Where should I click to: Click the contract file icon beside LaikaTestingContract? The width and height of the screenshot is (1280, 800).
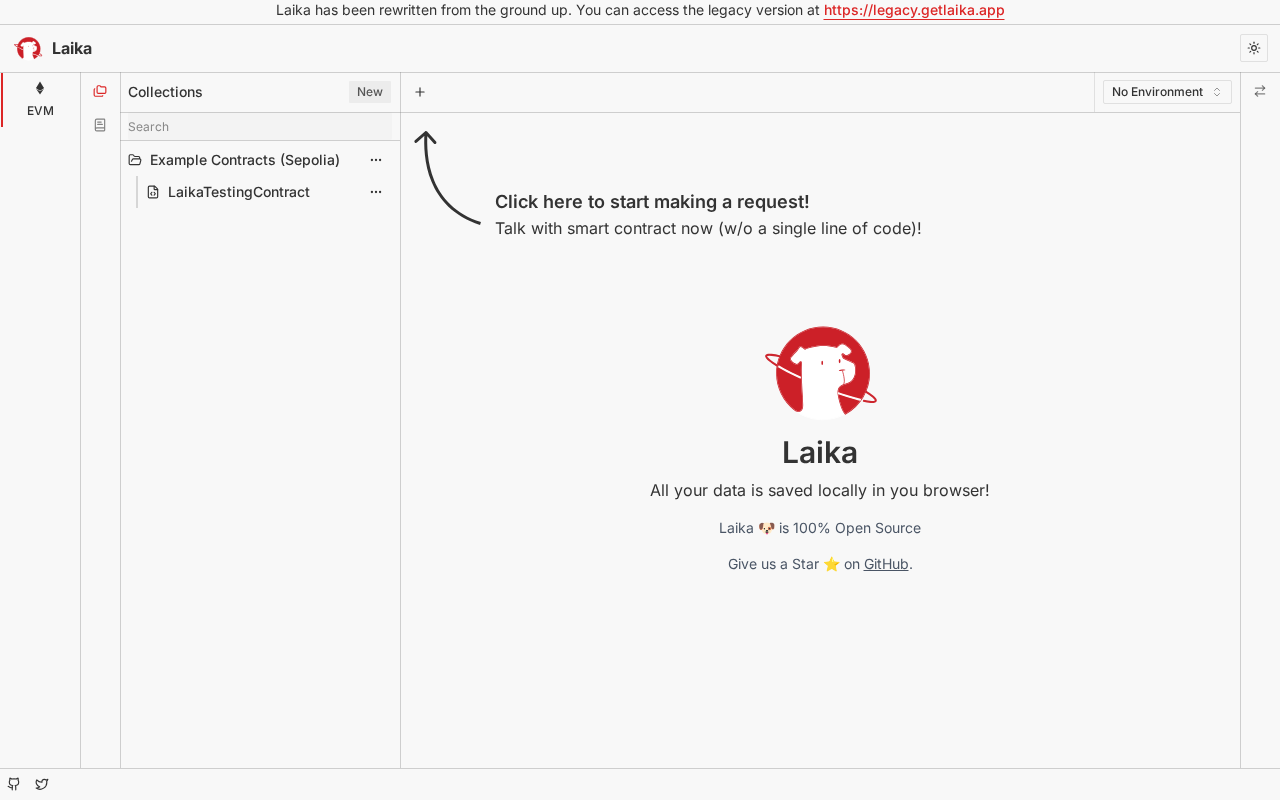(x=153, y=192)
